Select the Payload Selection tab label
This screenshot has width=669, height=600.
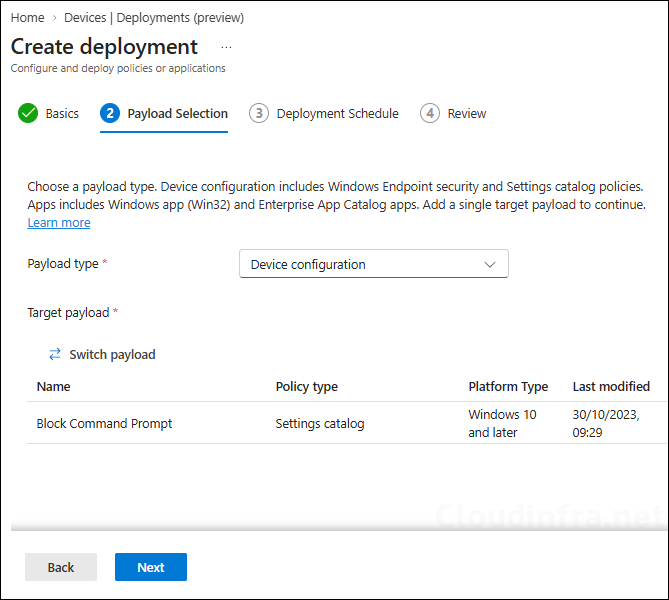coord(177,114)
